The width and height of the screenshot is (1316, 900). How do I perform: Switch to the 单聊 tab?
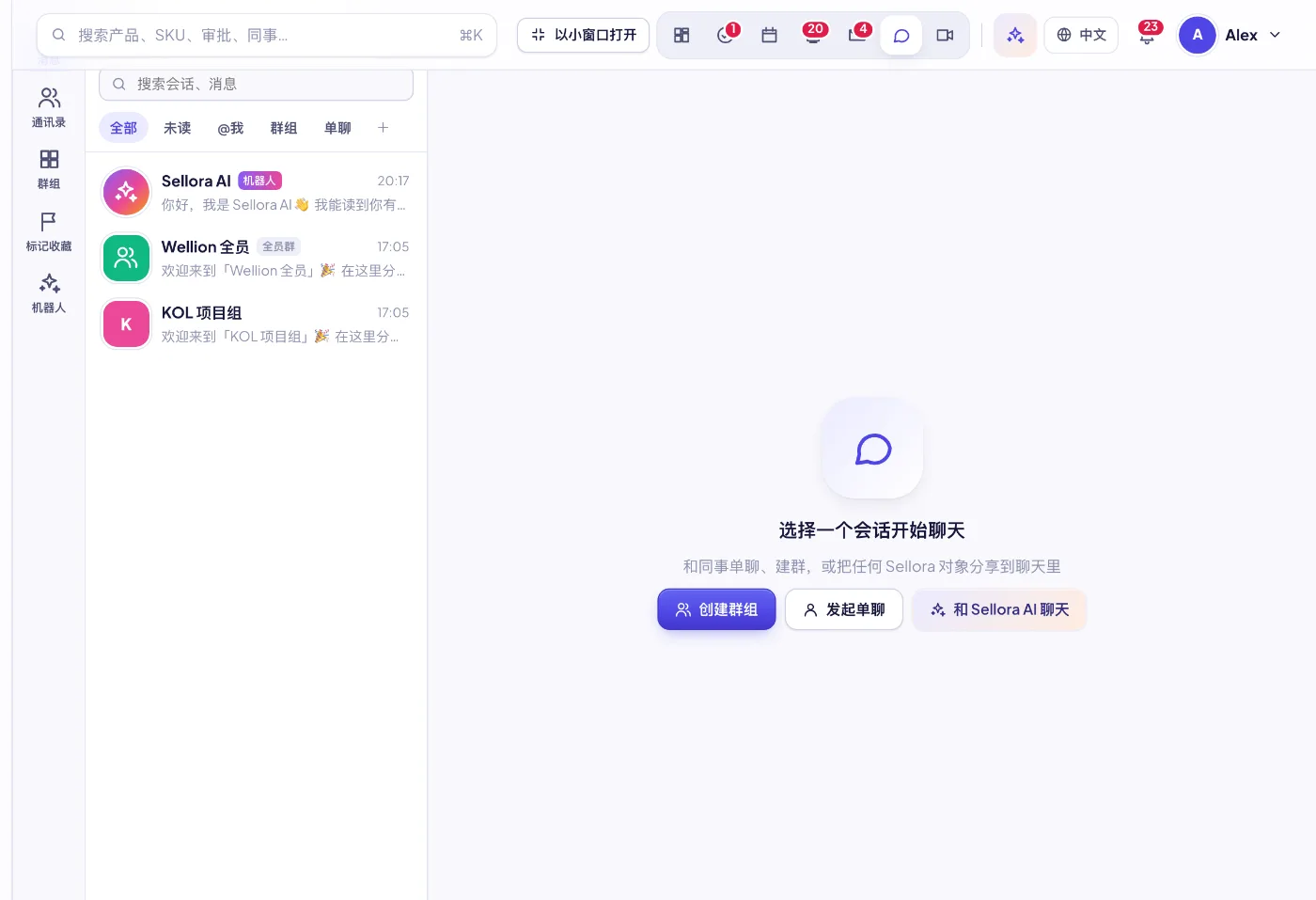337,128
